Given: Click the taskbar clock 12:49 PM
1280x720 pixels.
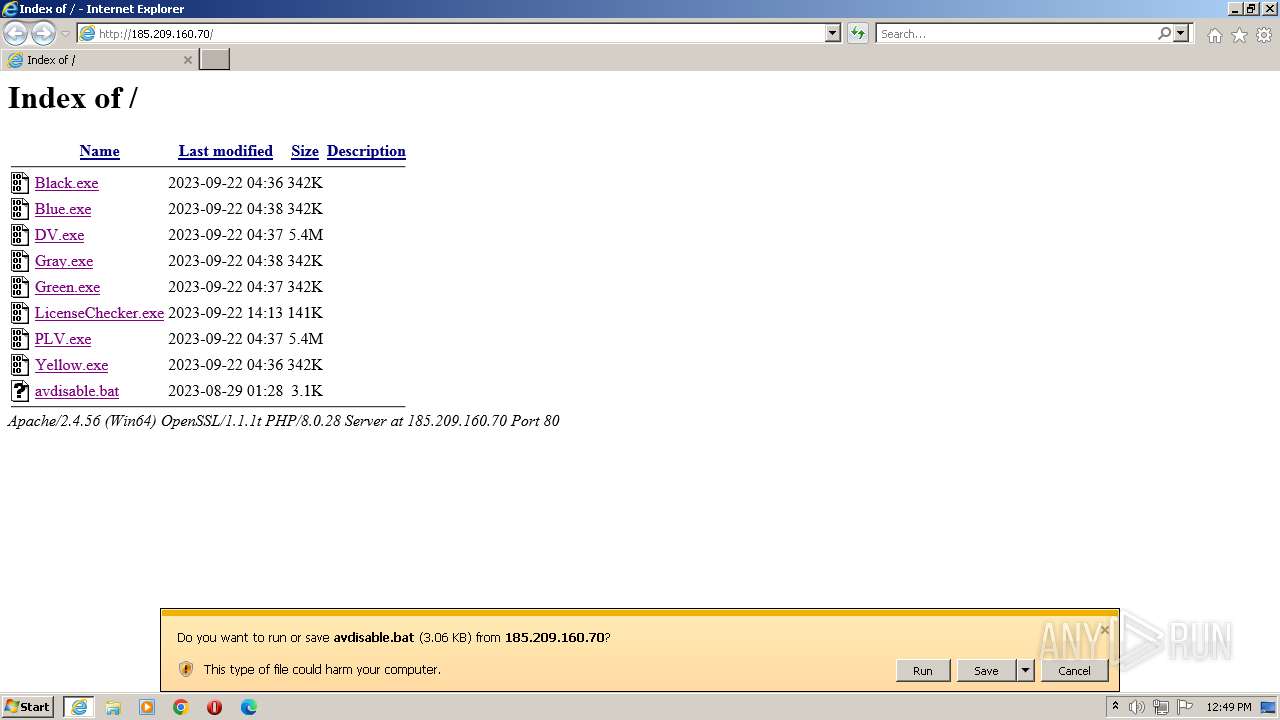Looking at the screenshot, I should pos(1229,707).
